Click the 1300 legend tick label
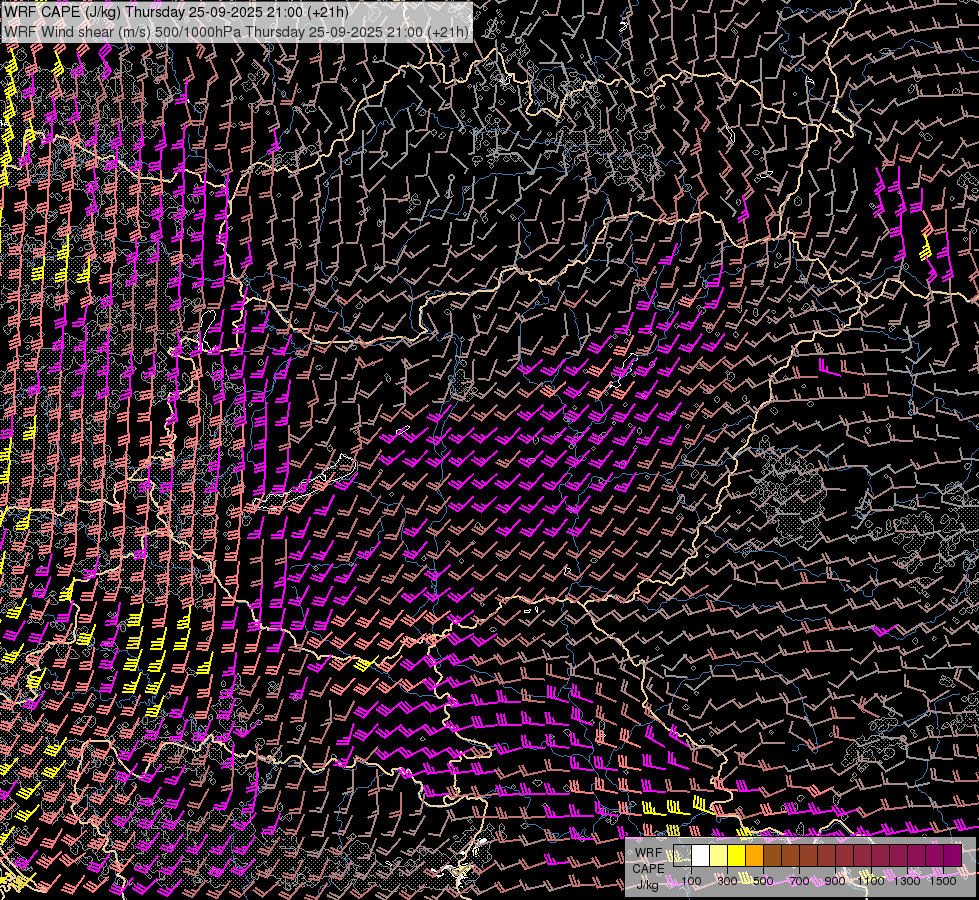The width and height of the screenshot is (979, 900). (x=907, y=881)
